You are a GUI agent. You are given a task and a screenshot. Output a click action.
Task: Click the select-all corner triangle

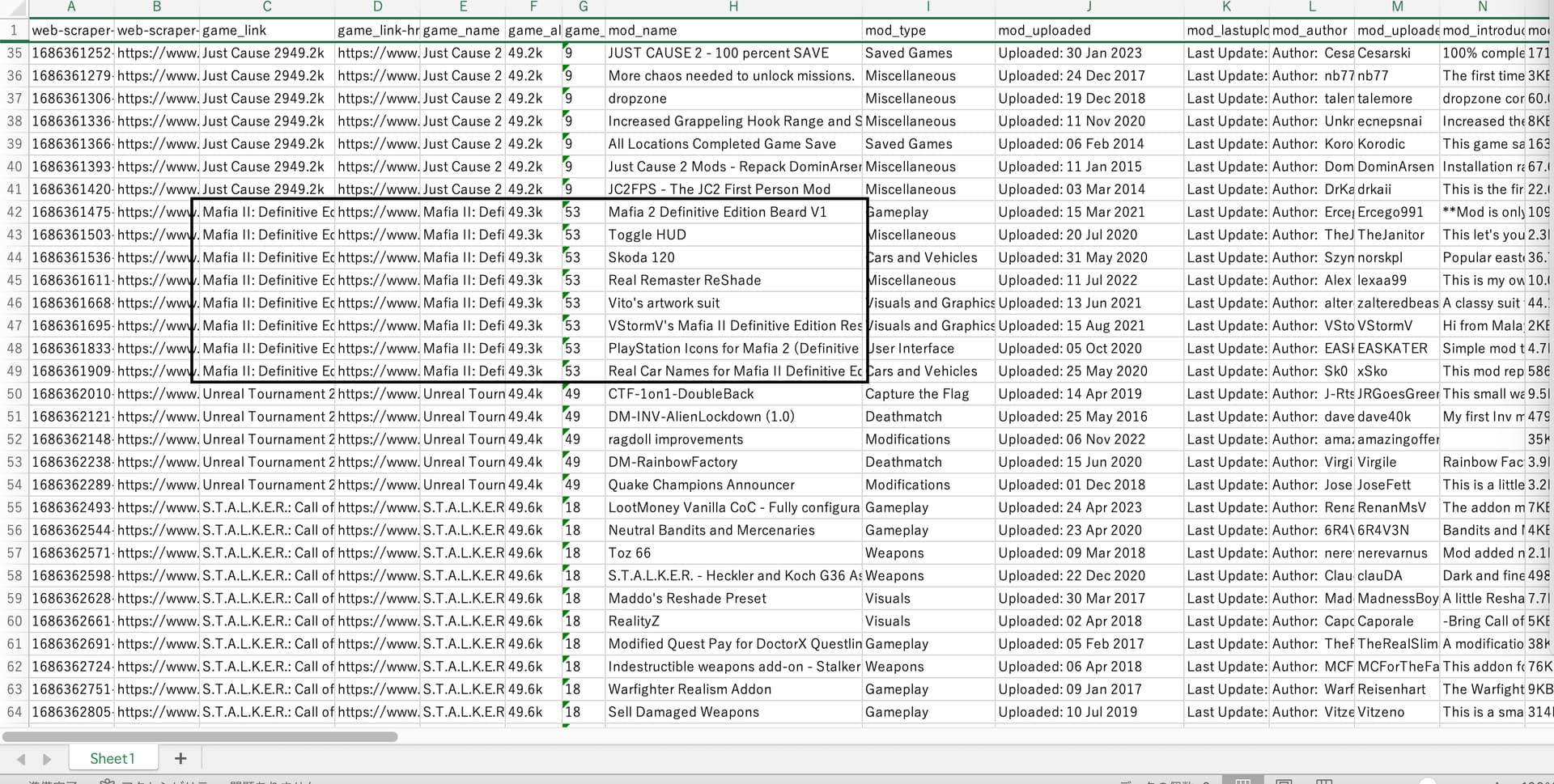pyautogui.click(x=14, y=8)
